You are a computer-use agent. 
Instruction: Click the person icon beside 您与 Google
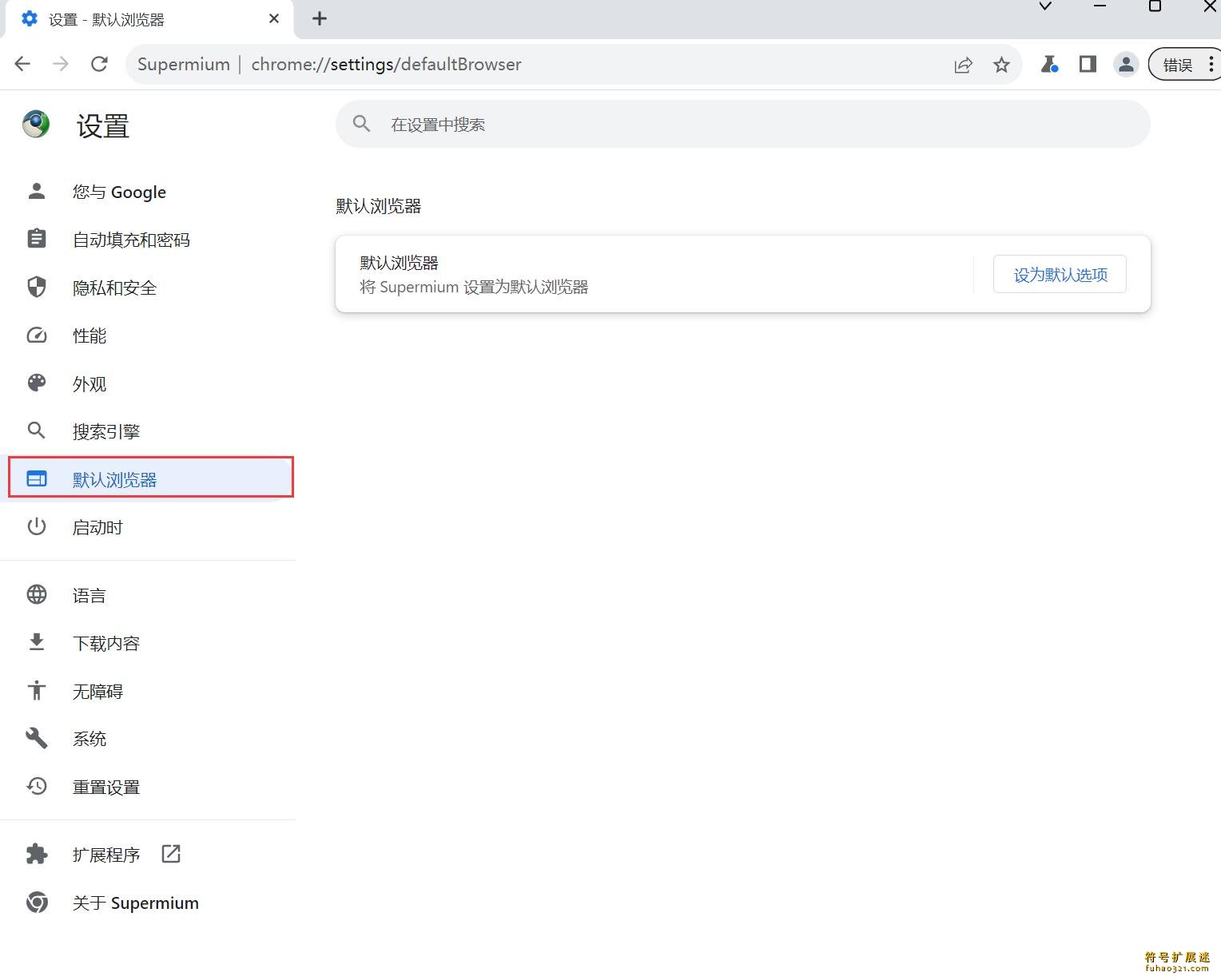(37, 191)
